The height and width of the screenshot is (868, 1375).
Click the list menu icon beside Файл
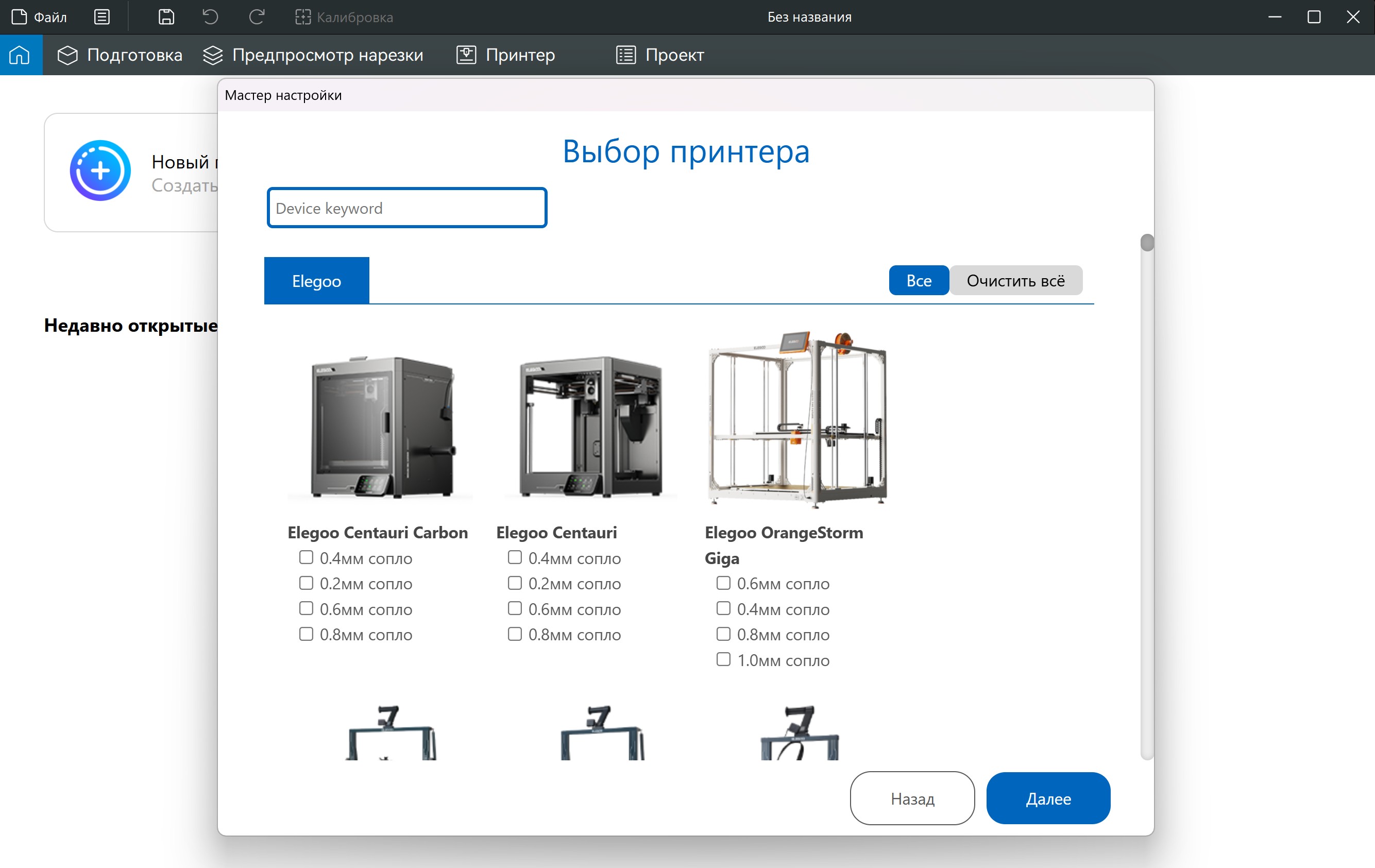click(101, 17)
